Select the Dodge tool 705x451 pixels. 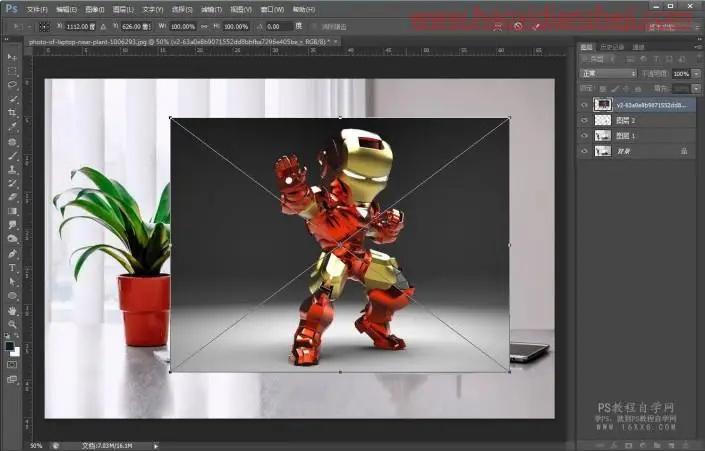point(12,239)
